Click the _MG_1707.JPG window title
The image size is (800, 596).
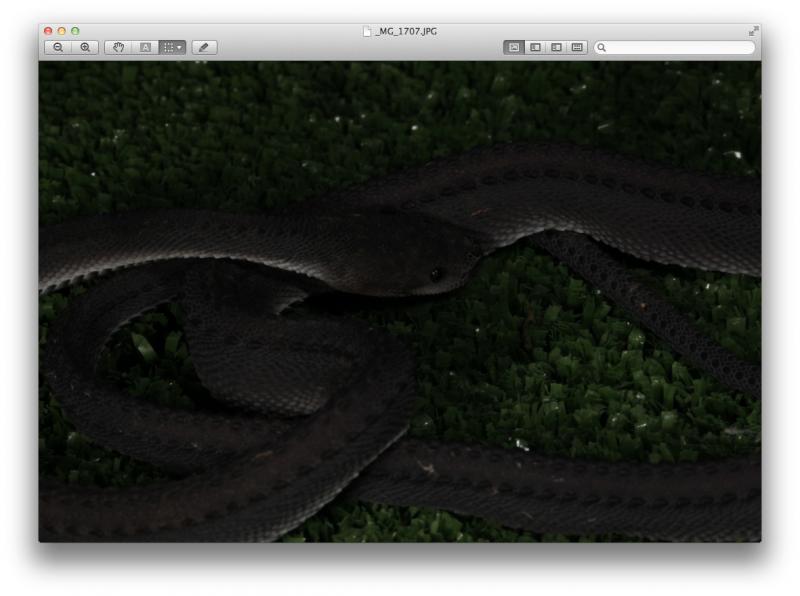(x=406, y=31)
